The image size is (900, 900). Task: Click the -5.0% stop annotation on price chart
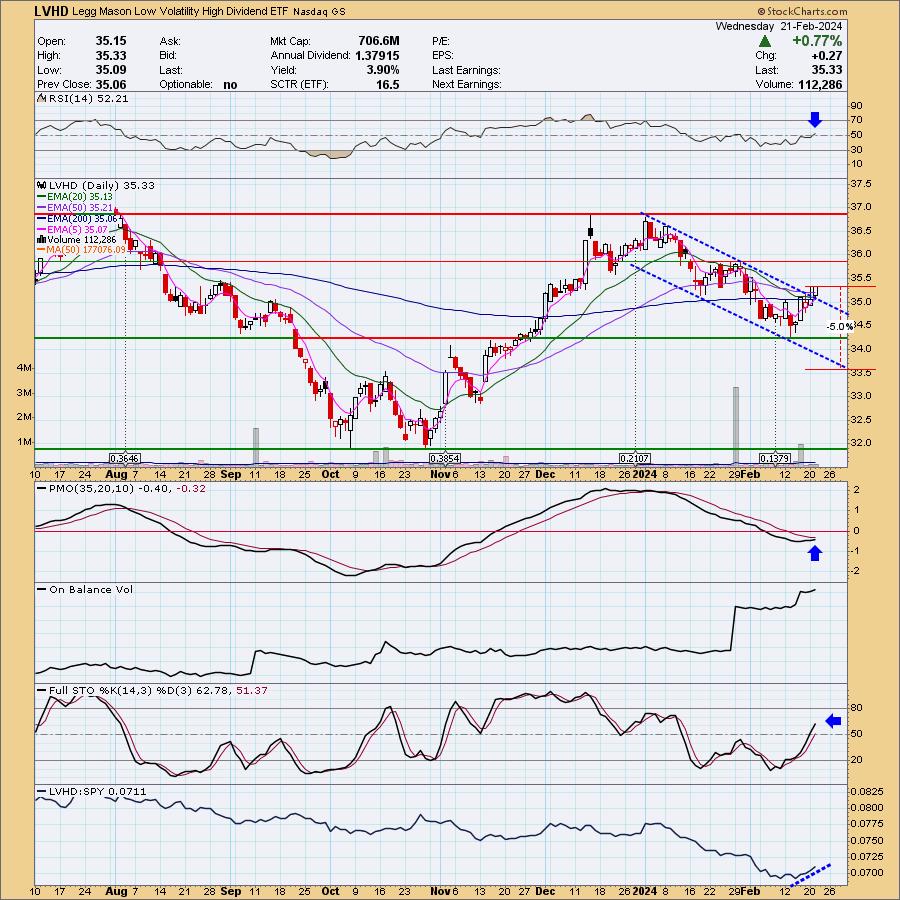[839, 327]
